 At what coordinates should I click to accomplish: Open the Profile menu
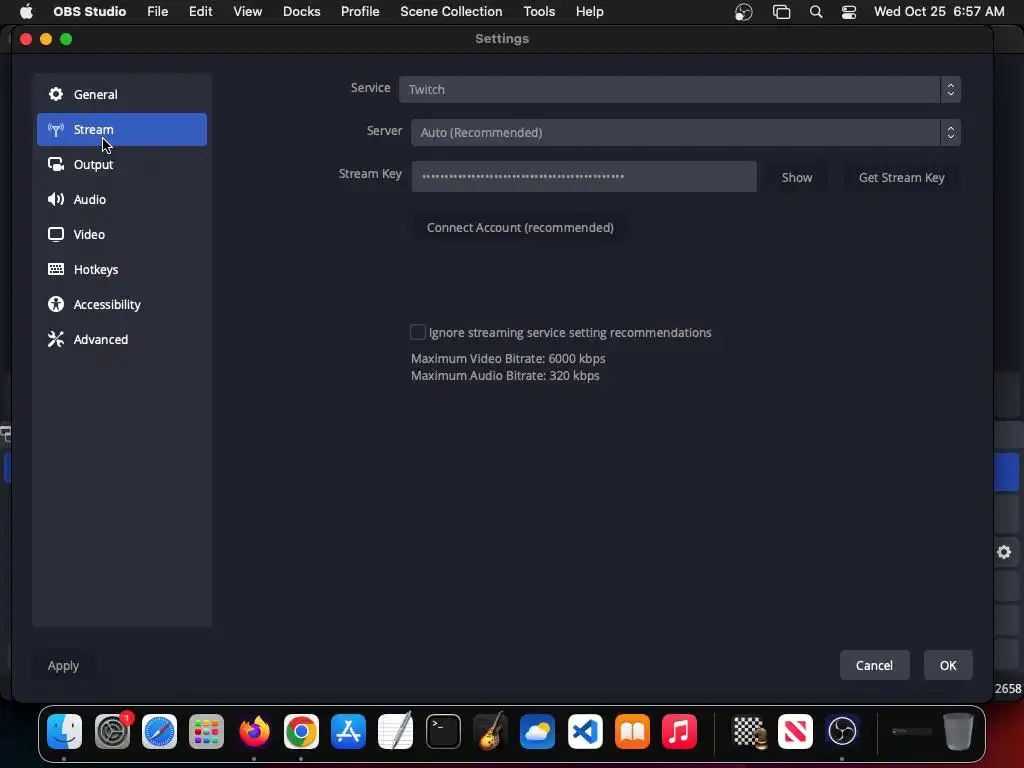click(360, 12)
